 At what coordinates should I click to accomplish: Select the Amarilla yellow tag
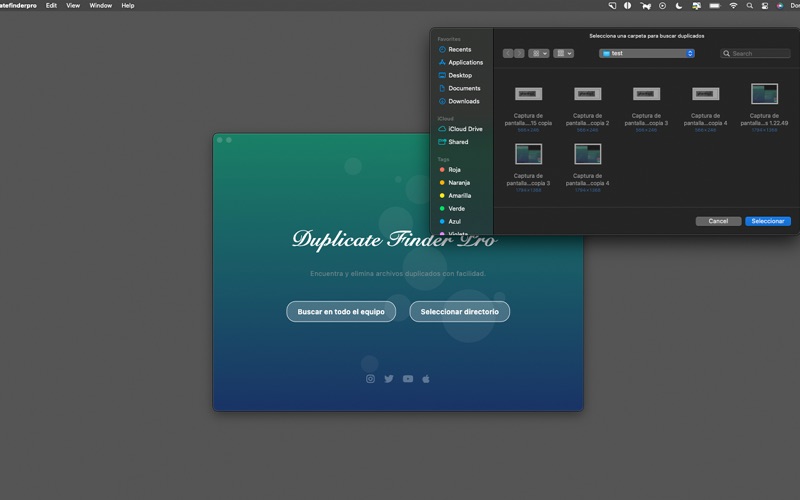pyautogui.click(x=455, y=195)
